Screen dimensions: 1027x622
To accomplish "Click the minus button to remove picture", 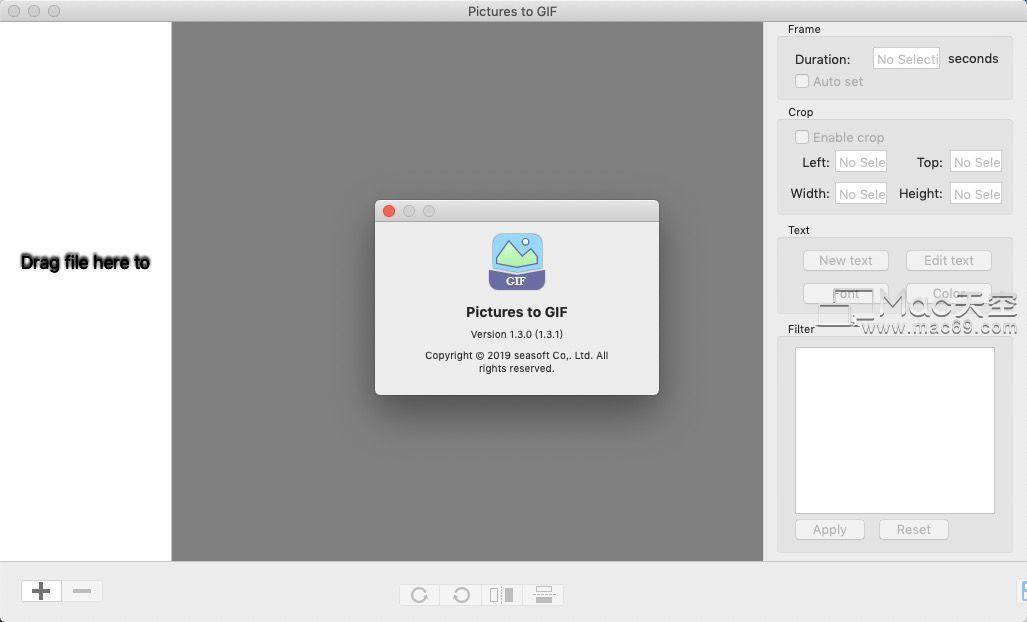I will coord(82,591).
